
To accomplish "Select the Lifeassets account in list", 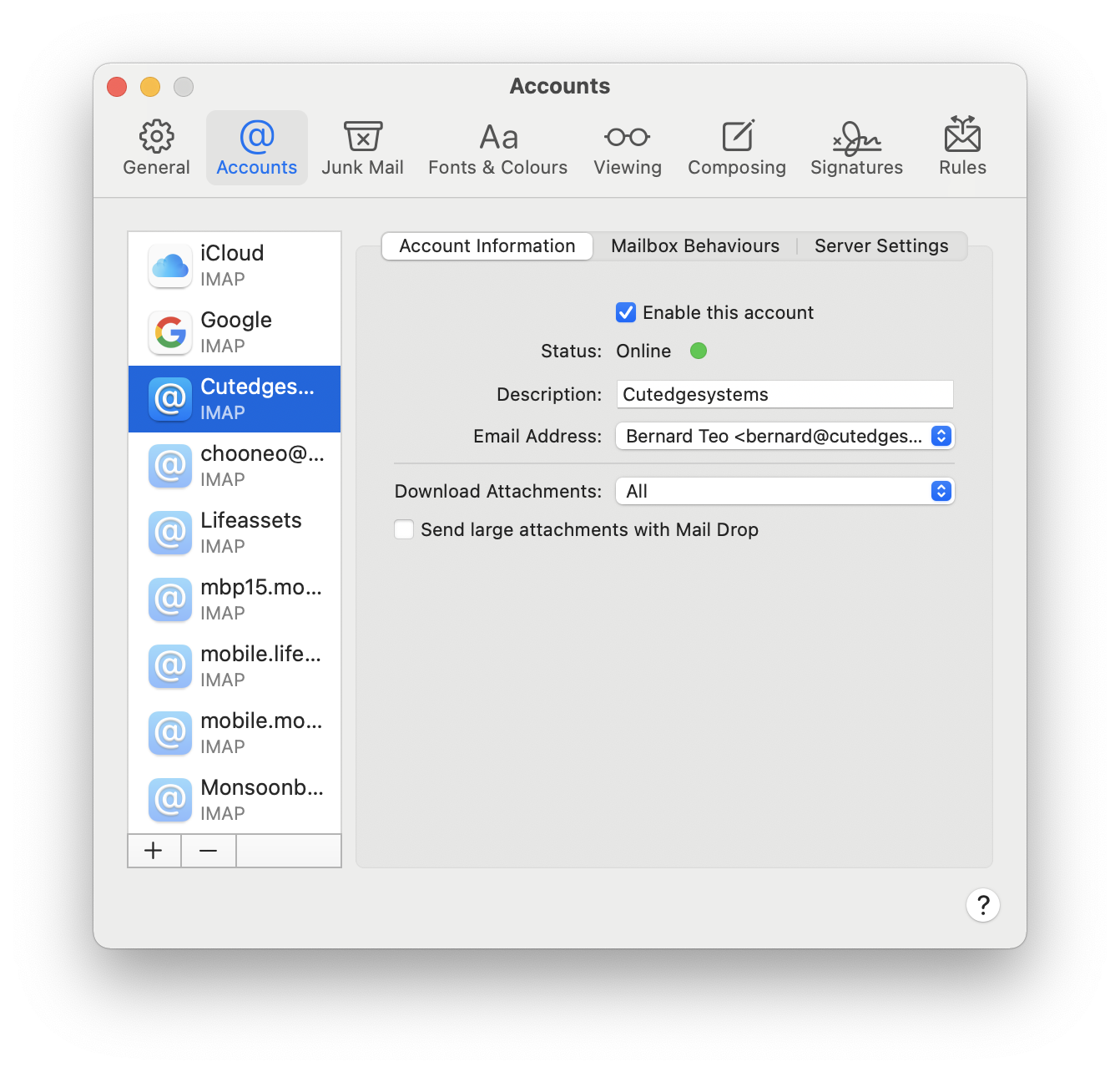I will (235, 533).
